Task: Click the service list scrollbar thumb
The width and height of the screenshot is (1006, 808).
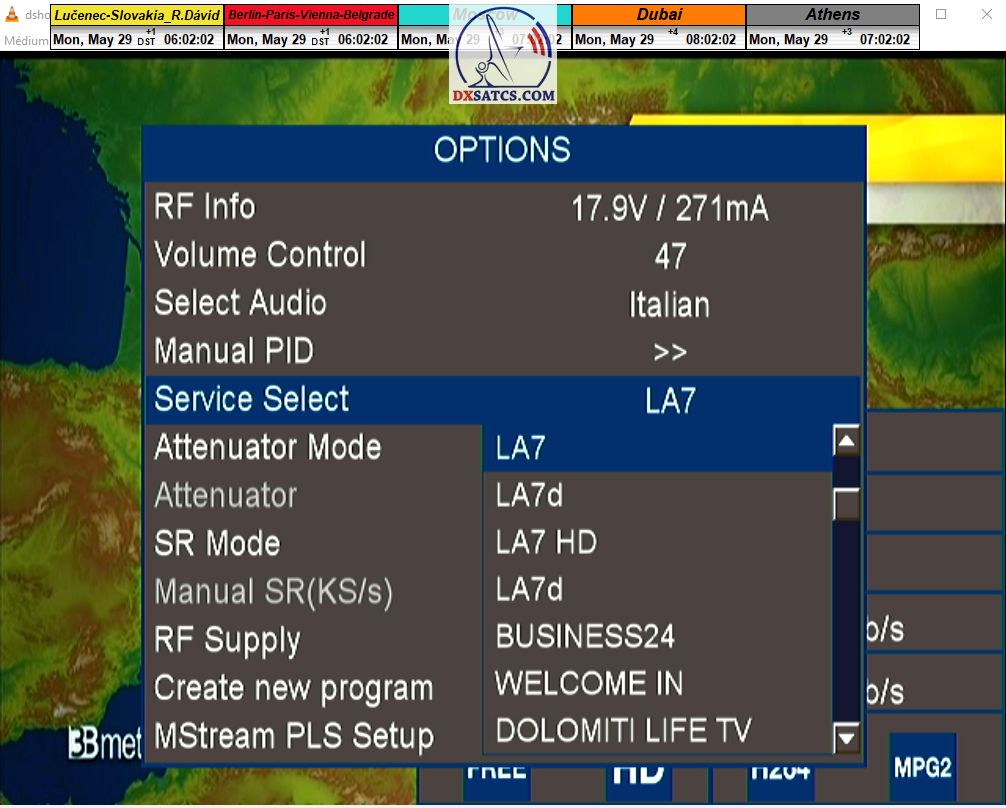Action: (846, 504)
